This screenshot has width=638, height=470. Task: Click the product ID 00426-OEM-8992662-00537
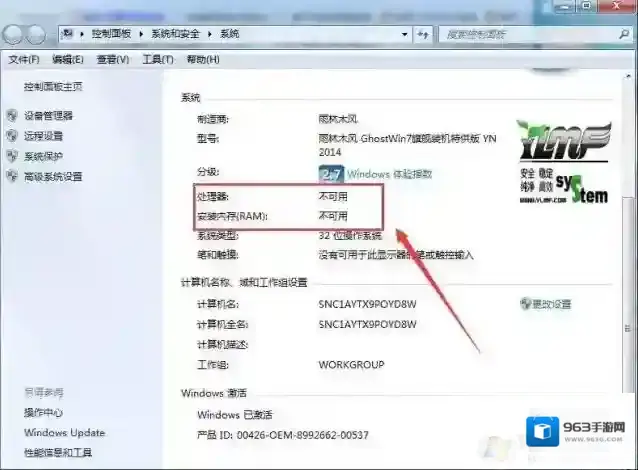303,435
